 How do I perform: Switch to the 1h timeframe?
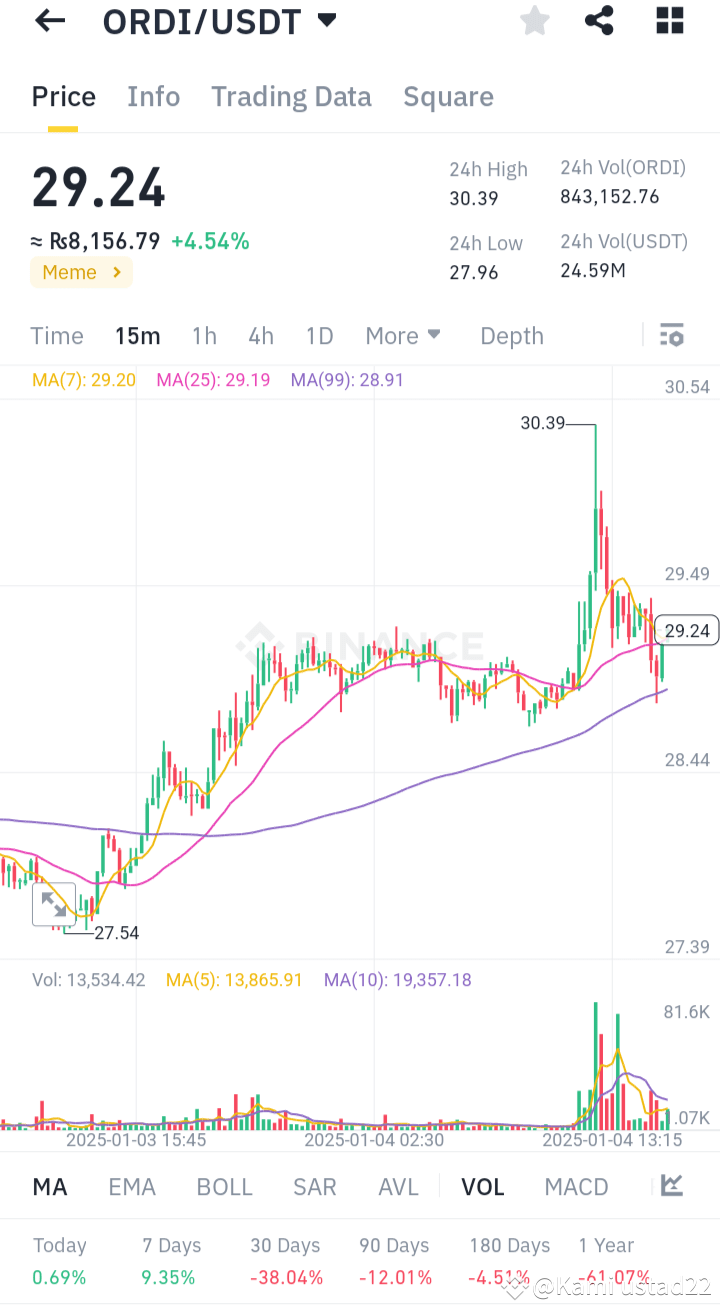[x=204, y=335]
